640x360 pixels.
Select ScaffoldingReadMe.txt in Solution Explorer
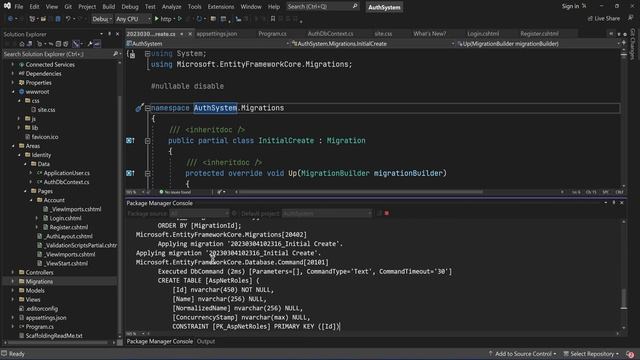54,336
